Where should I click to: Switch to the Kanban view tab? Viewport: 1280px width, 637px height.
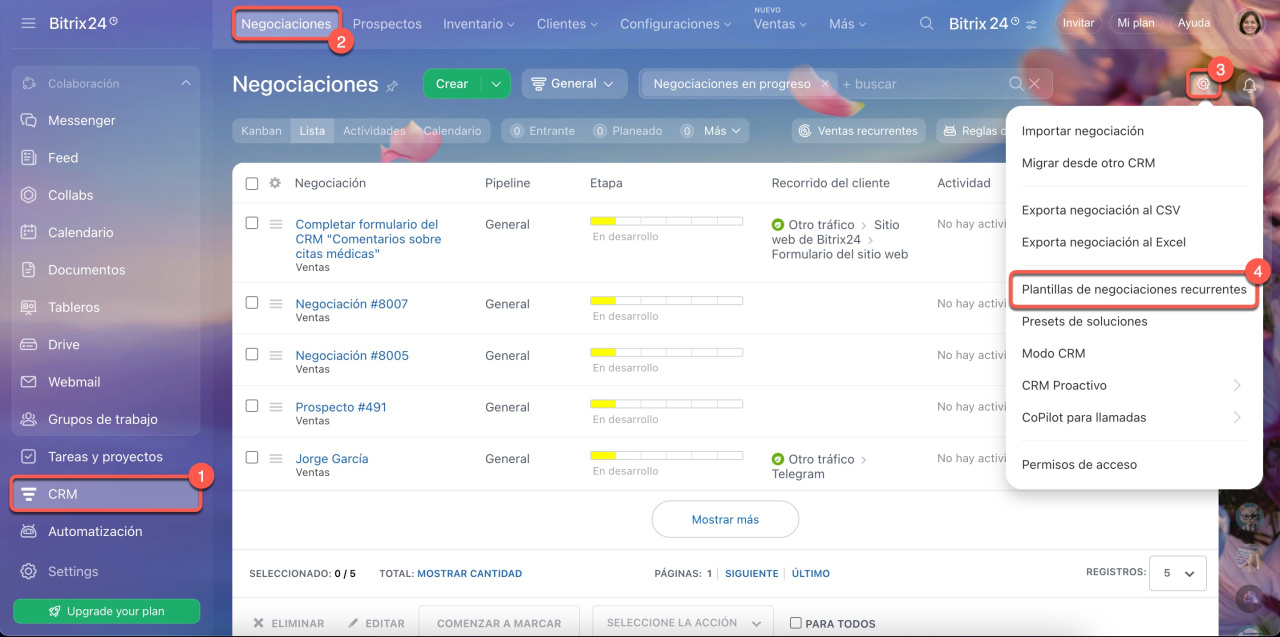[261, 131]
